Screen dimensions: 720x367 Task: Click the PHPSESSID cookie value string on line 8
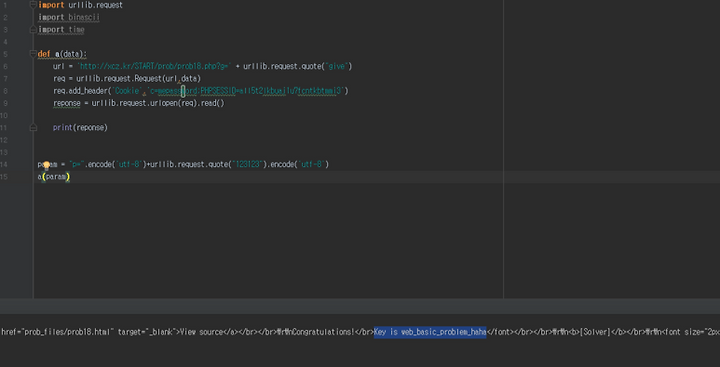point(246,91)
